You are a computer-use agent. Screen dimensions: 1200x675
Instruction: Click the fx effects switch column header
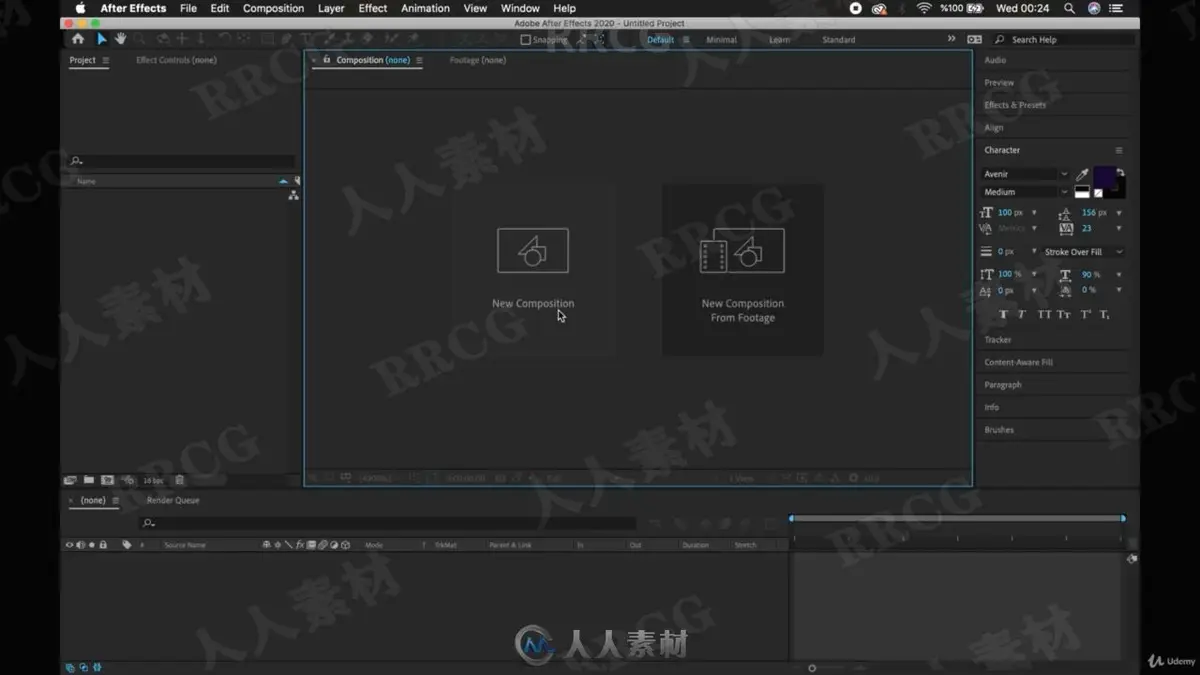click(300, 545)
